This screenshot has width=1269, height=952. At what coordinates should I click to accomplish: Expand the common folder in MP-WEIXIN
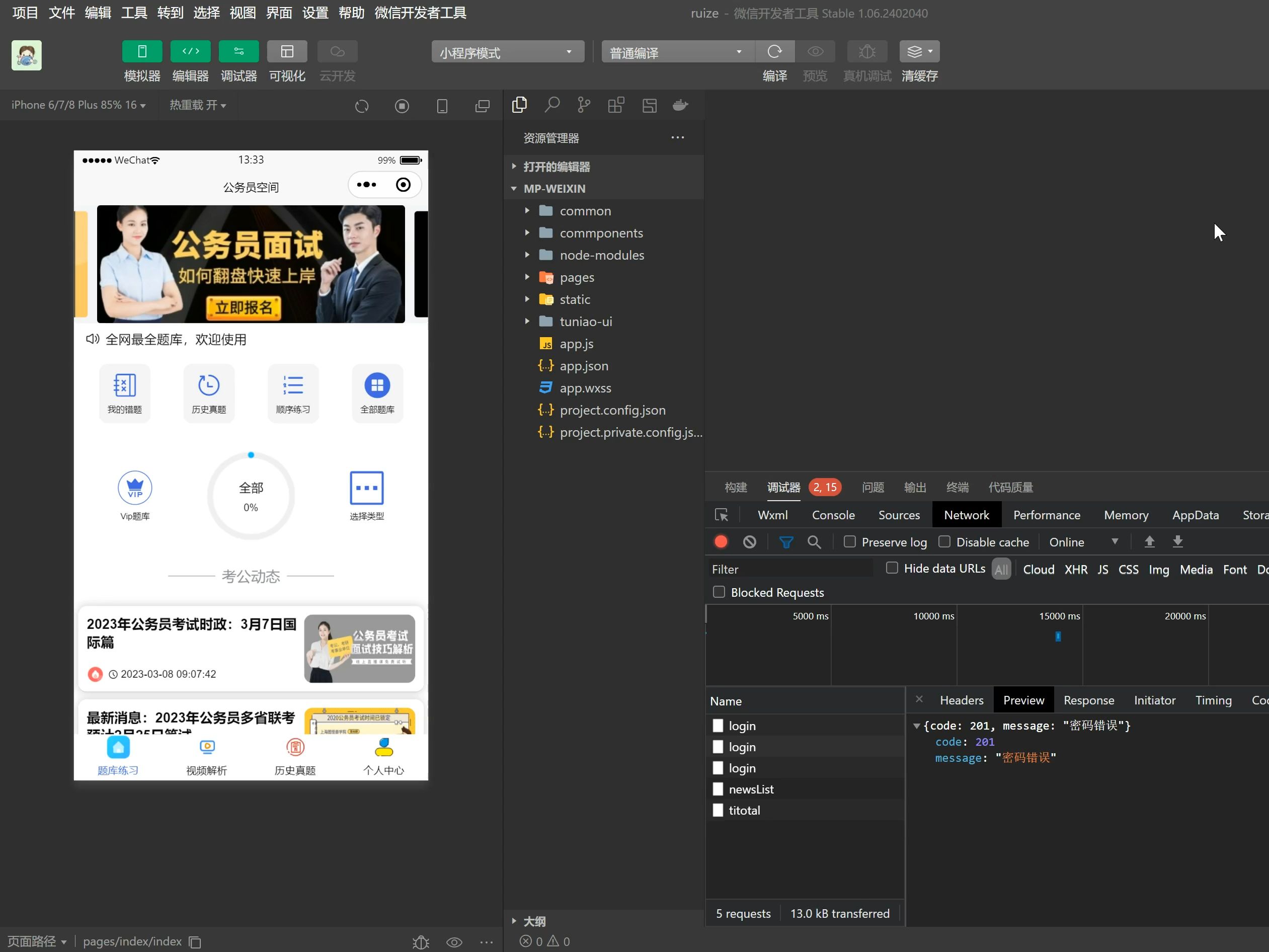coord(527,210)
